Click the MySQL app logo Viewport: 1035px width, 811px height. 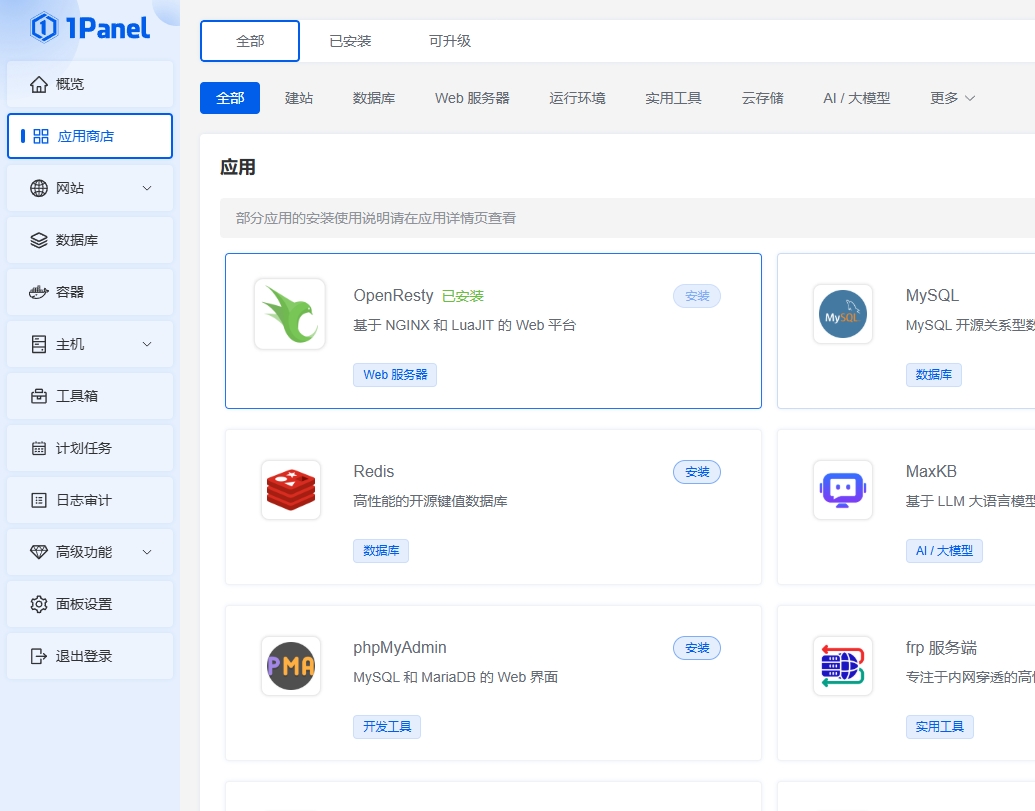tap(842, 313)
